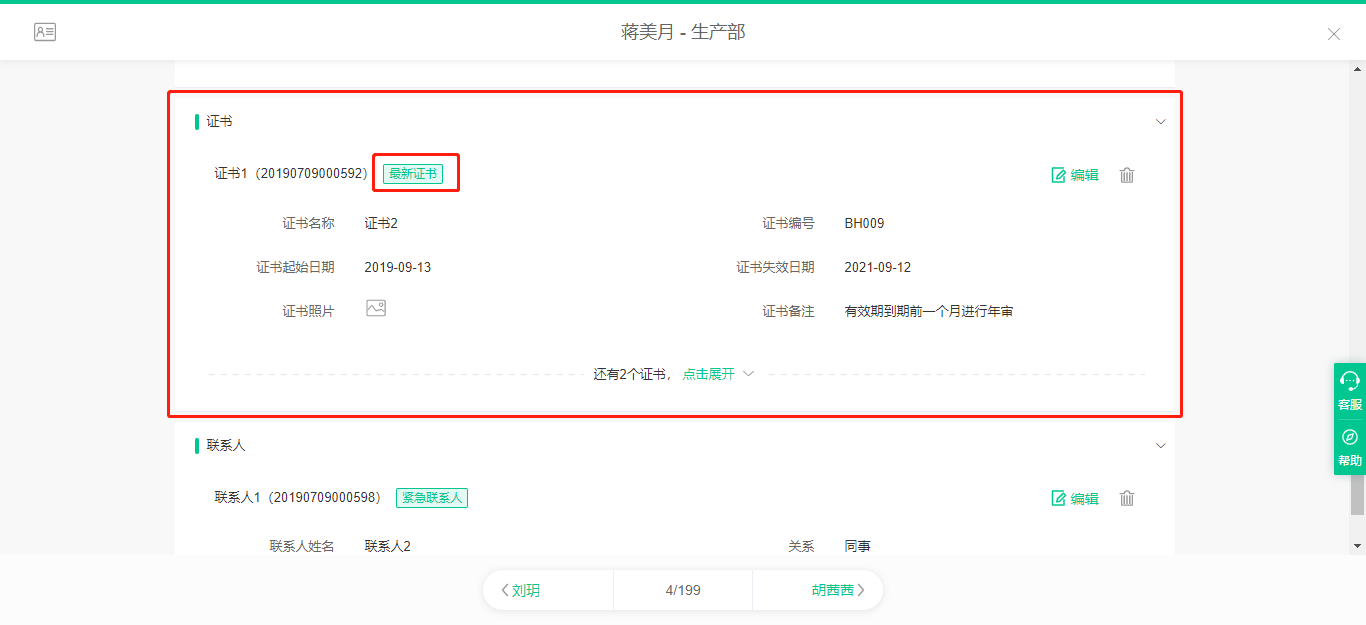Click 编辑 for 证书1
Viewport: 1366px width, 625px height.
[x=1075, y=175]
